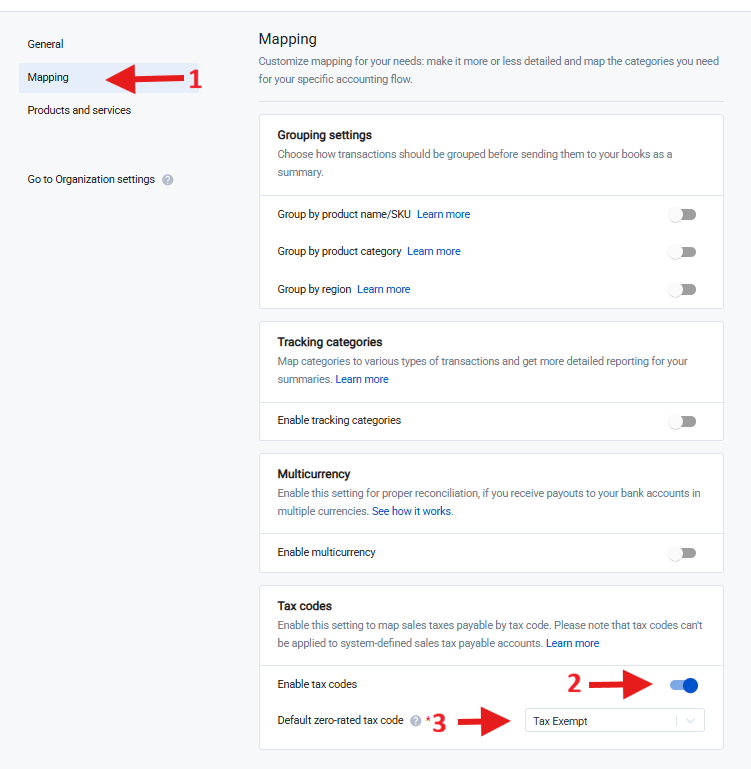Viewport: 751px width, 769px height.
Task: Click Go to Organization settings link
Action: [x=91, y=180]
